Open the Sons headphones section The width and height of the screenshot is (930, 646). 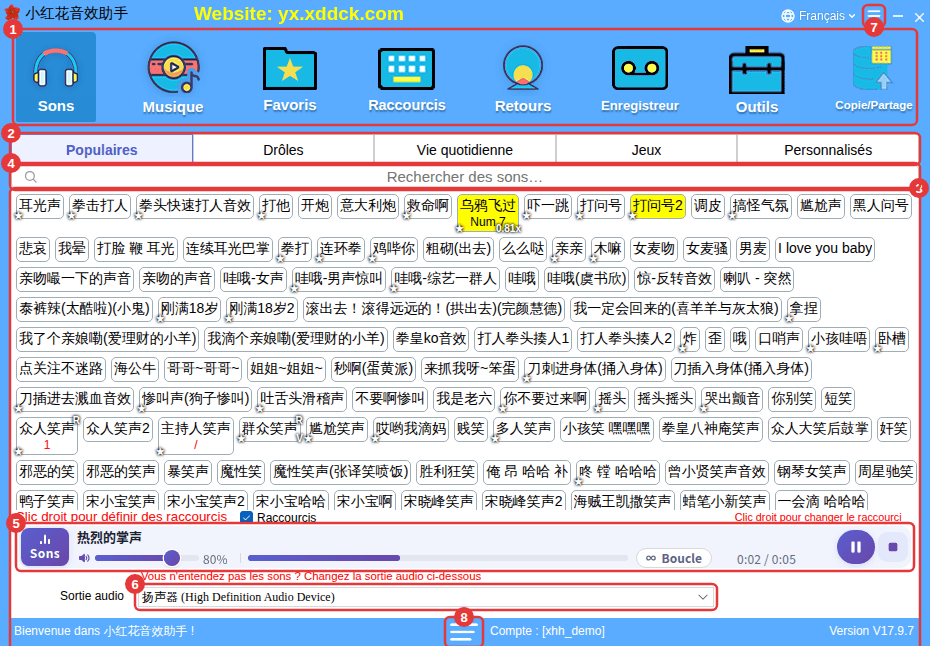56,77
